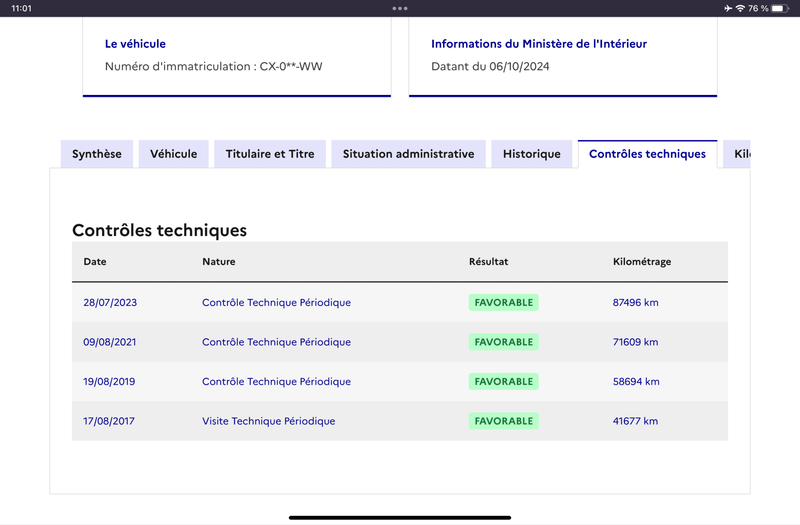Screen dimensions: 800x525
Task: Tap the home indicator bar at bottom
Action: (x=400, y=517)
